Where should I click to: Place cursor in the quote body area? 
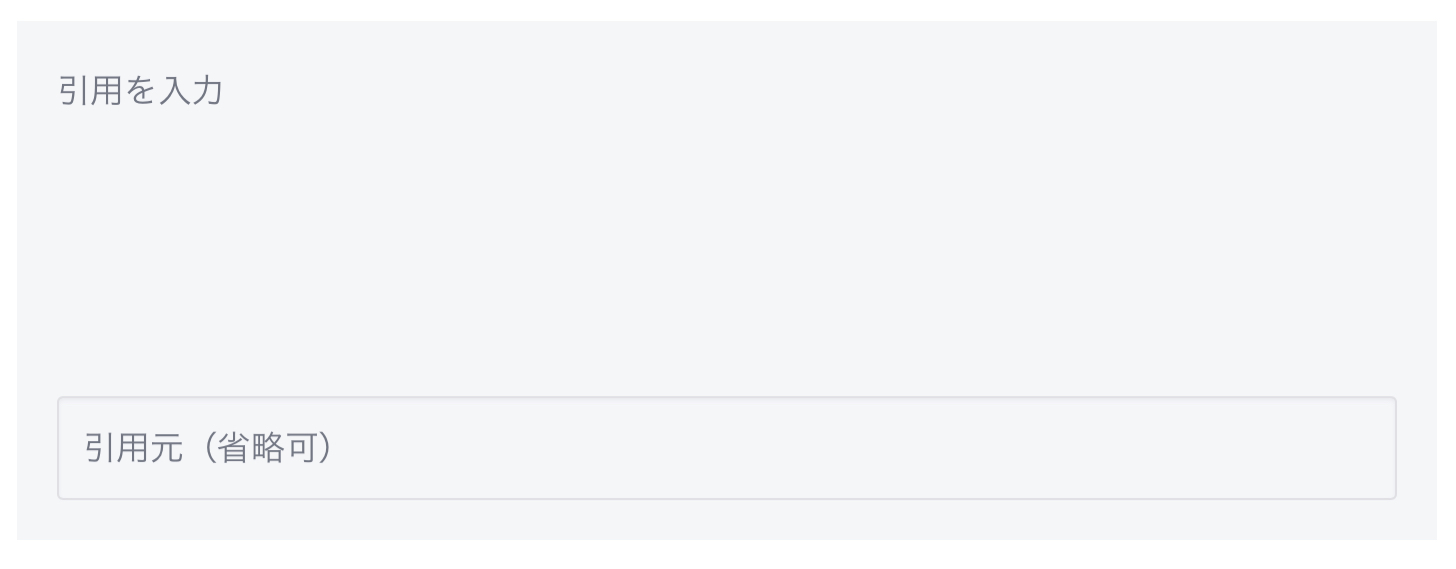[x=726, y=210]
